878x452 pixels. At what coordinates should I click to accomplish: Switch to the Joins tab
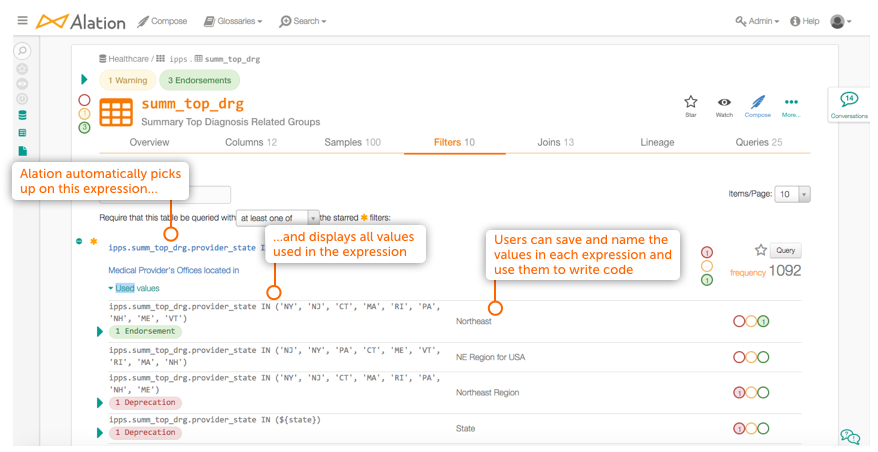pos(555,142)
